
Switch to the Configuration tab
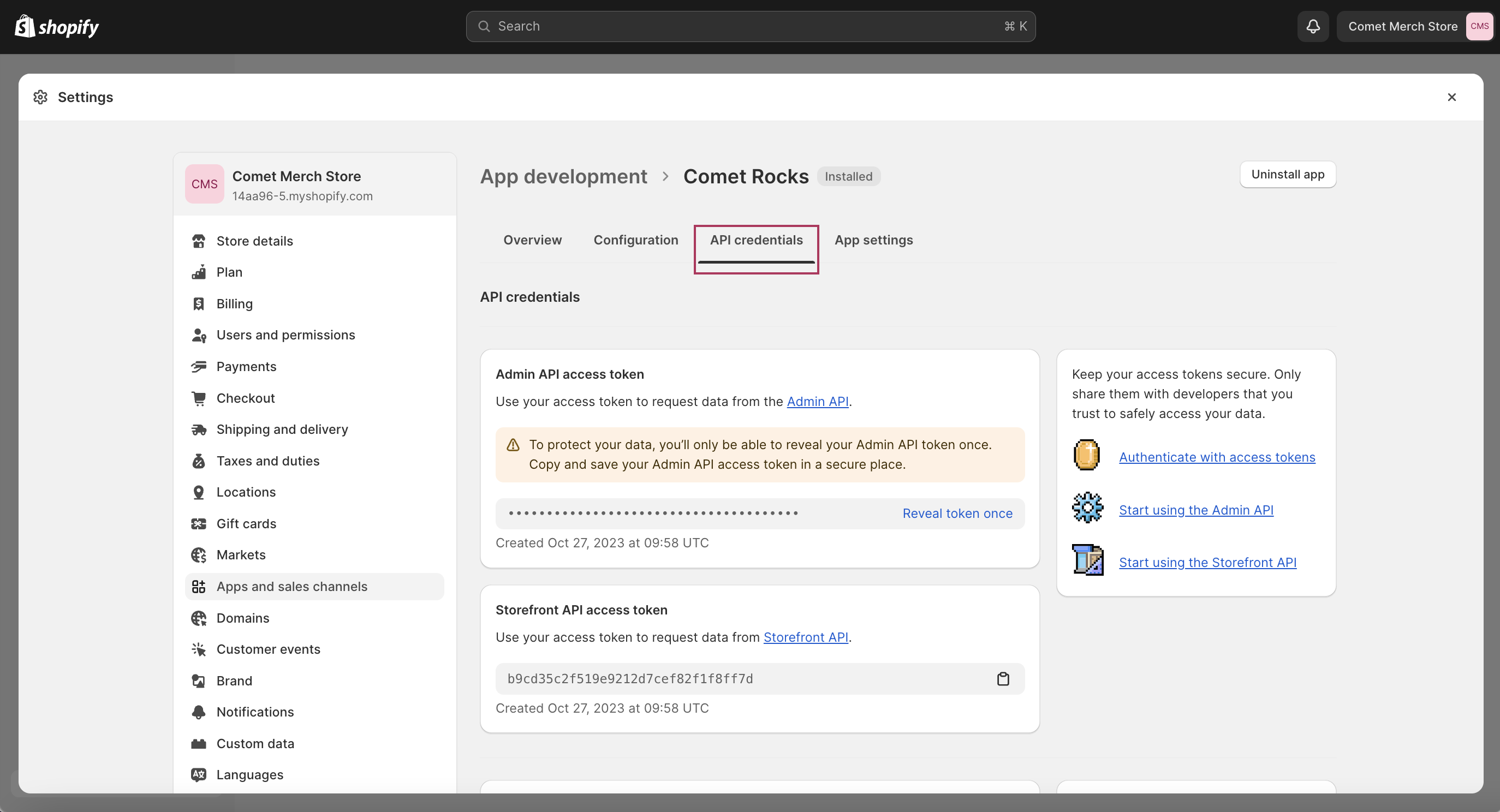point(636,240)
